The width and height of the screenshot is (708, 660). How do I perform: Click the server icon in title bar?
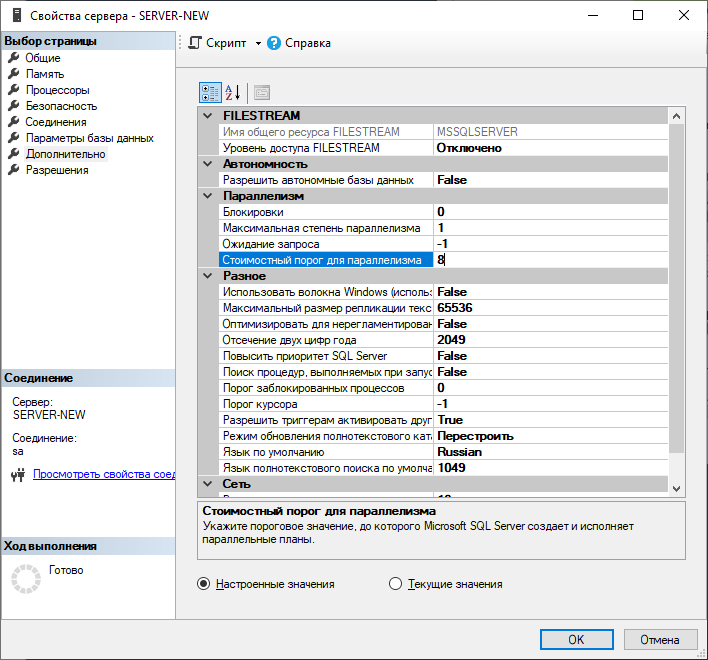17,15
